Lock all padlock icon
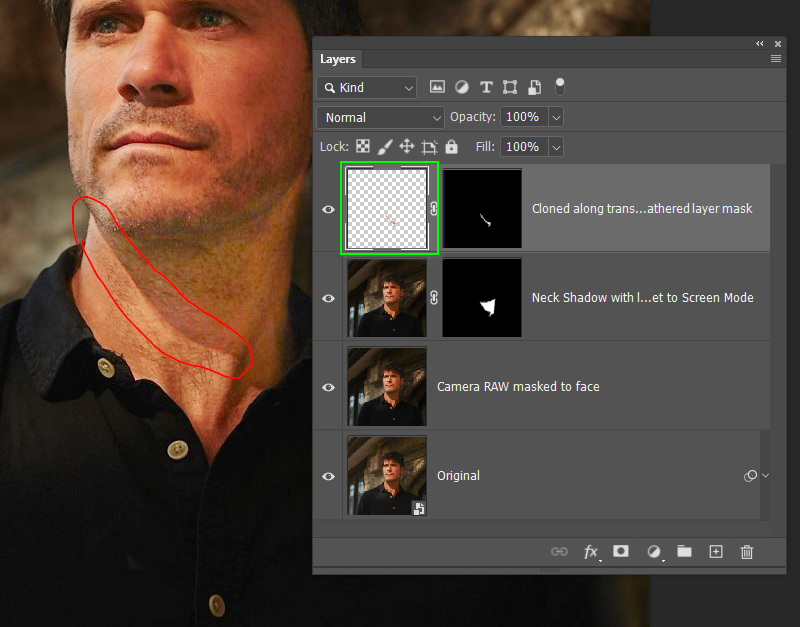The height and width of the screenshot is (627, 800). coord(451,146)
